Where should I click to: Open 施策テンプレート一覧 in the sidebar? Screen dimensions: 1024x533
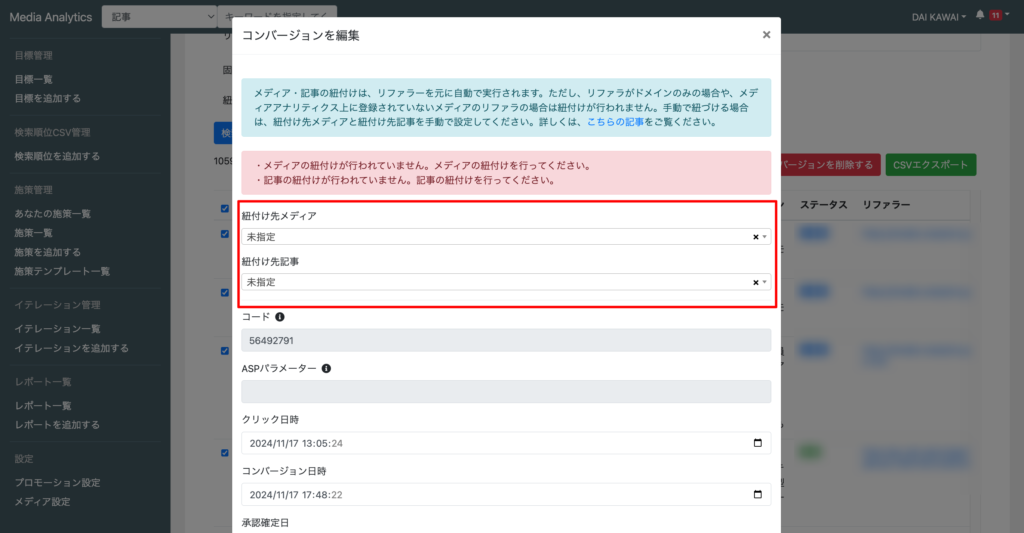point(62,271)
